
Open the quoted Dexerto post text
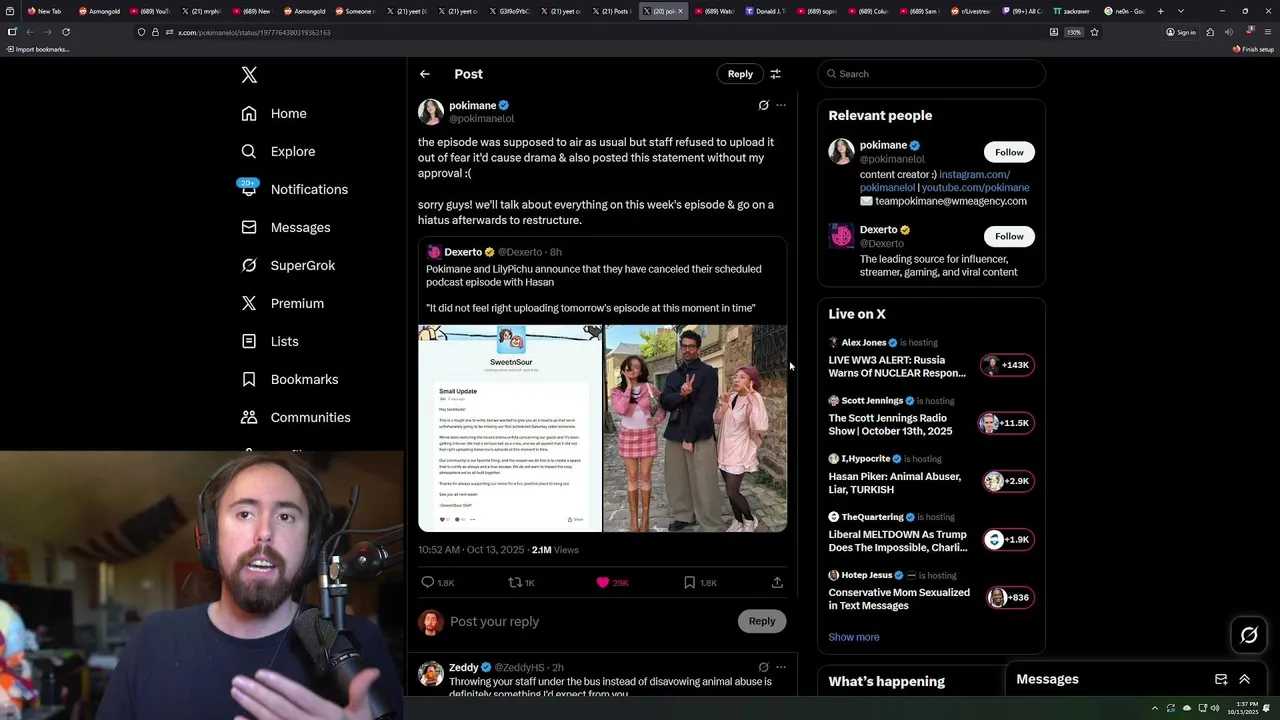(594, 288)
